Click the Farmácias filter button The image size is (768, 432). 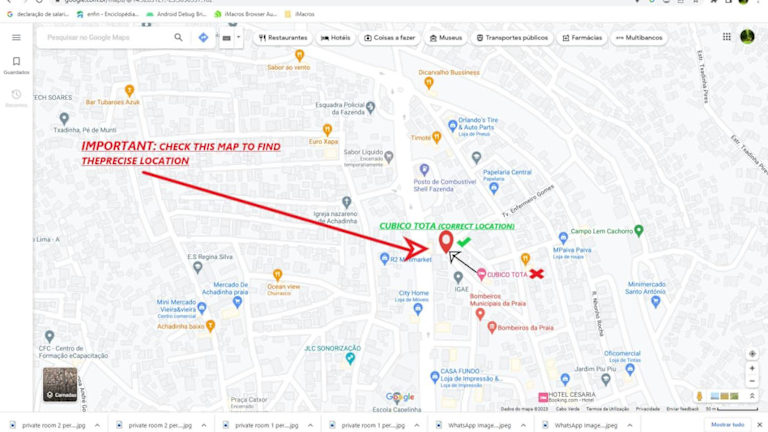(x=582, y=38)
